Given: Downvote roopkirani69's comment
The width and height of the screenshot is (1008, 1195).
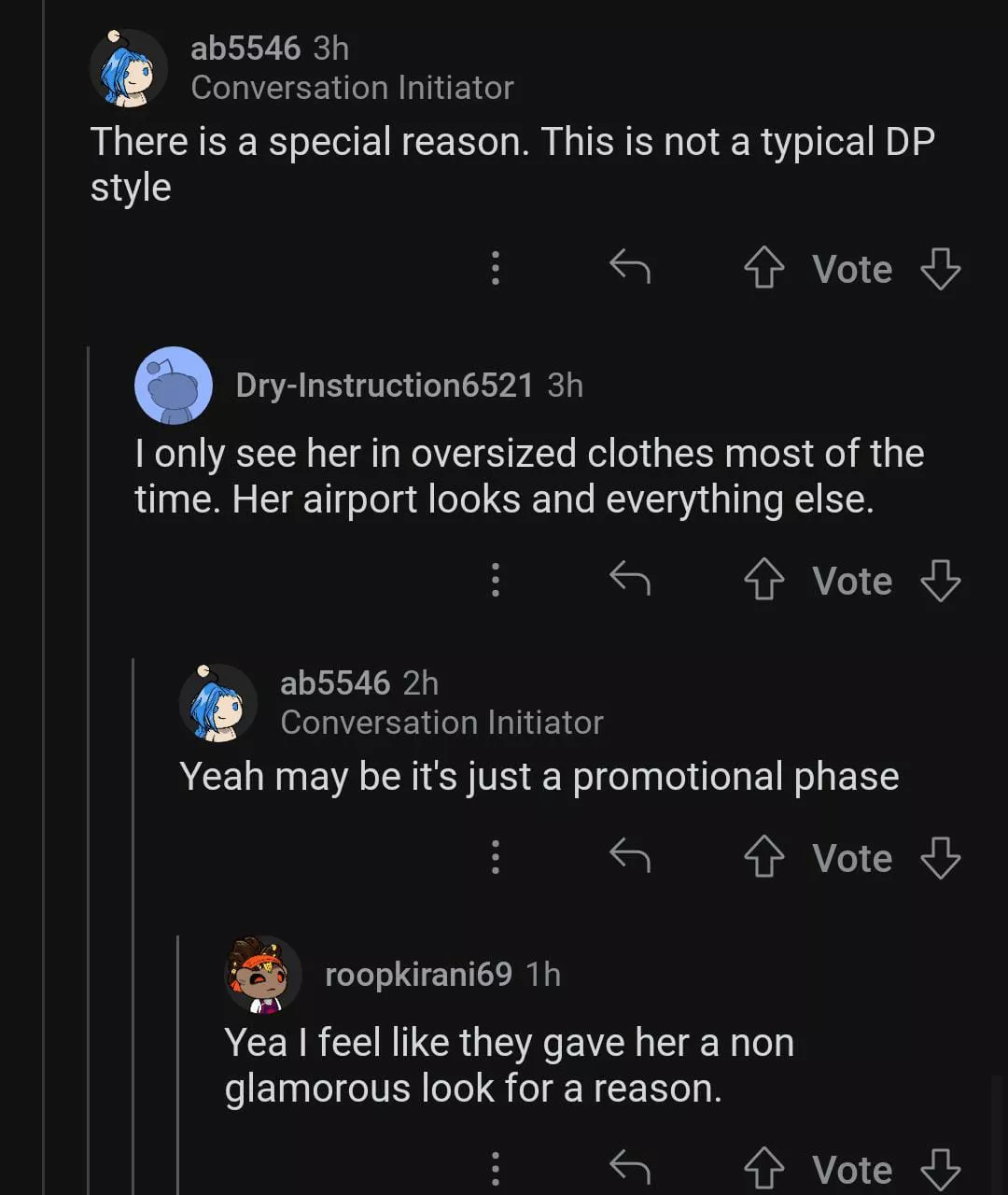Looking at the screenshot, I should coord(940,1169).
